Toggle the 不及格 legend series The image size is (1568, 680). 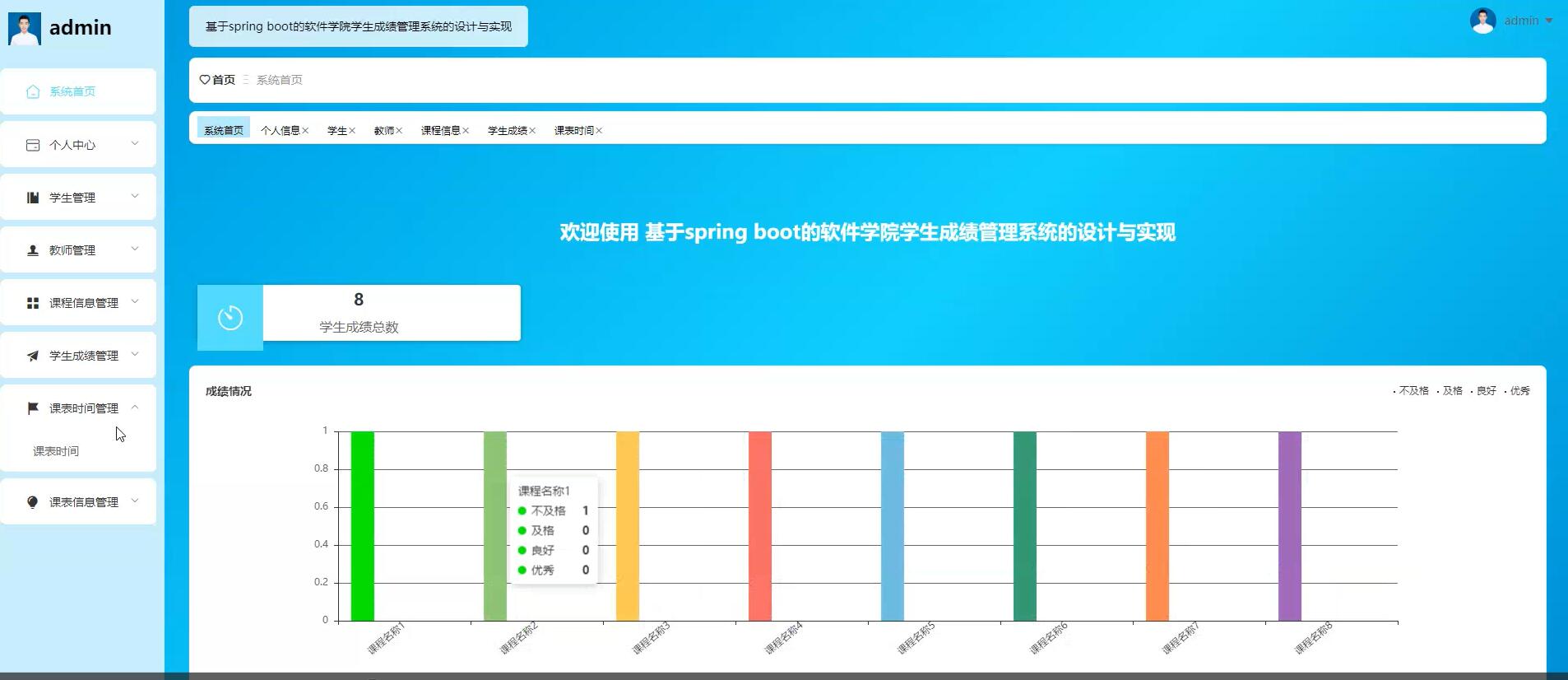click(x=1411, y=391)
